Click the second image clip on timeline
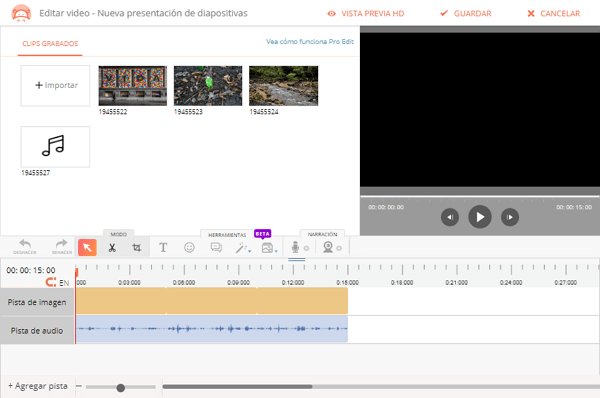This screenshot has height=398, width=600. point(212,301)
